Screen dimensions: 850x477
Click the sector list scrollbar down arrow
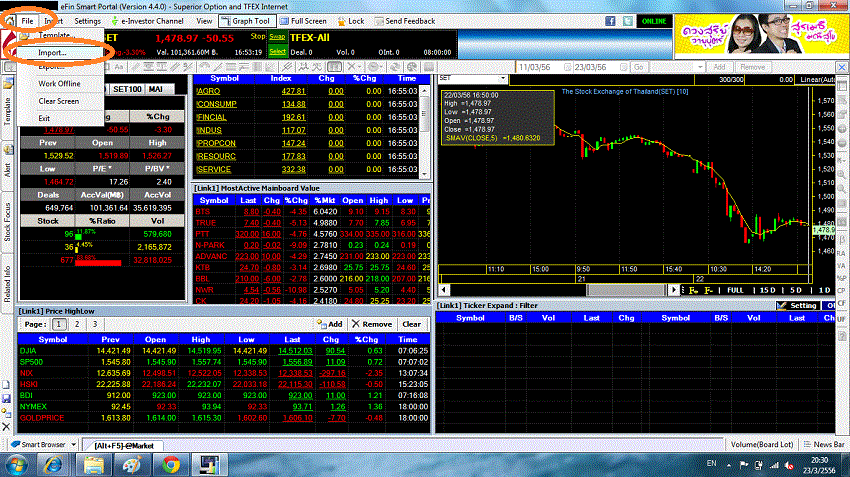tap(424, 174)
